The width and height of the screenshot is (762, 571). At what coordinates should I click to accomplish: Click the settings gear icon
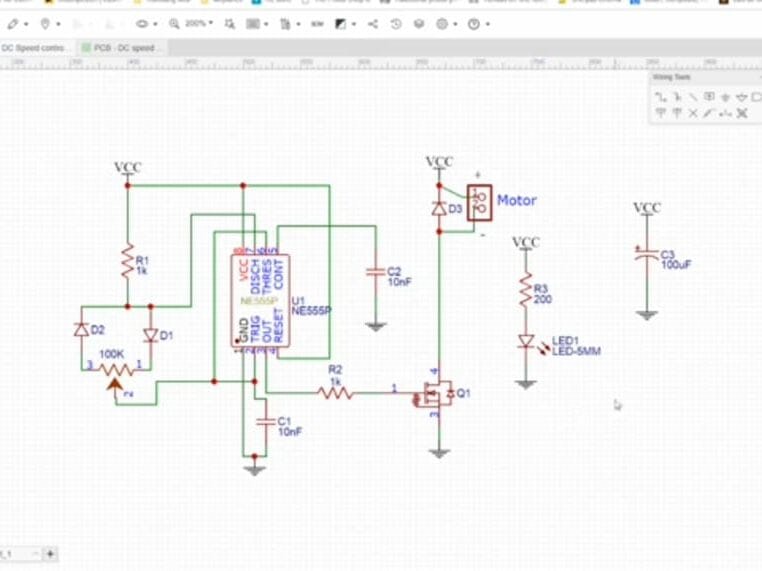(442, 24)
